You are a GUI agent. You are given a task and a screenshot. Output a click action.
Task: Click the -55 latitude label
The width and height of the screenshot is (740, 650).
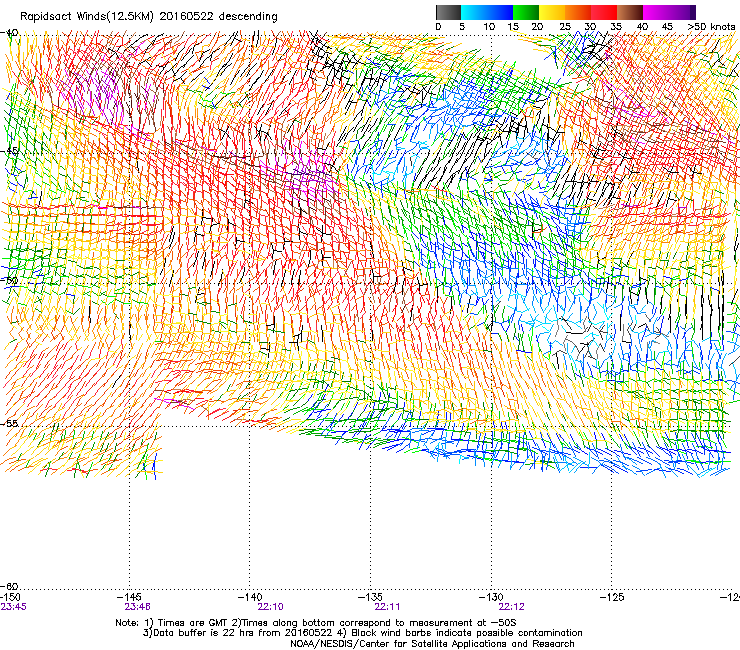coord(9,423)
